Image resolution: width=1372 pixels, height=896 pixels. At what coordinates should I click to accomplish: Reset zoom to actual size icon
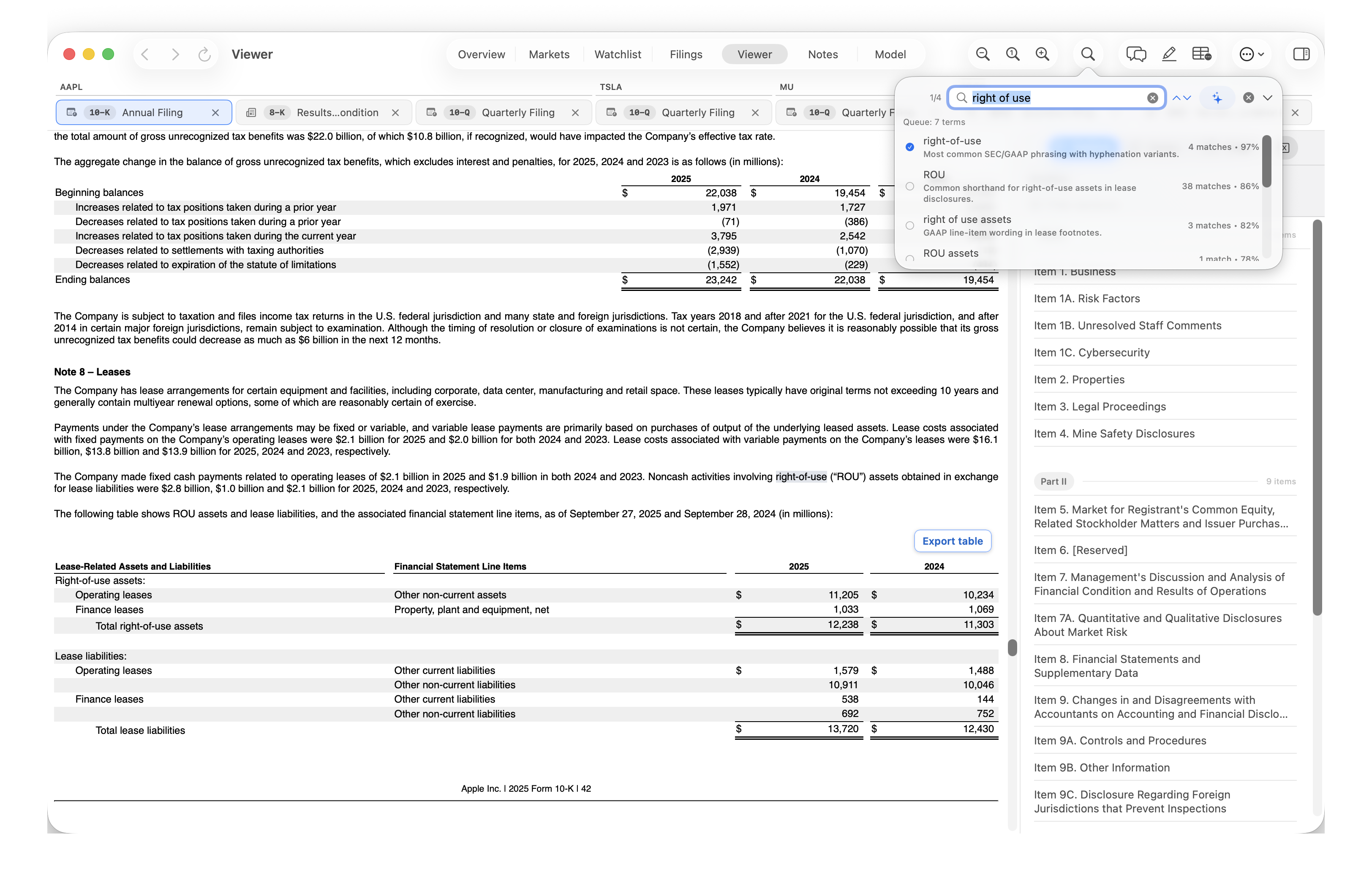click(x=1013, y=54)
